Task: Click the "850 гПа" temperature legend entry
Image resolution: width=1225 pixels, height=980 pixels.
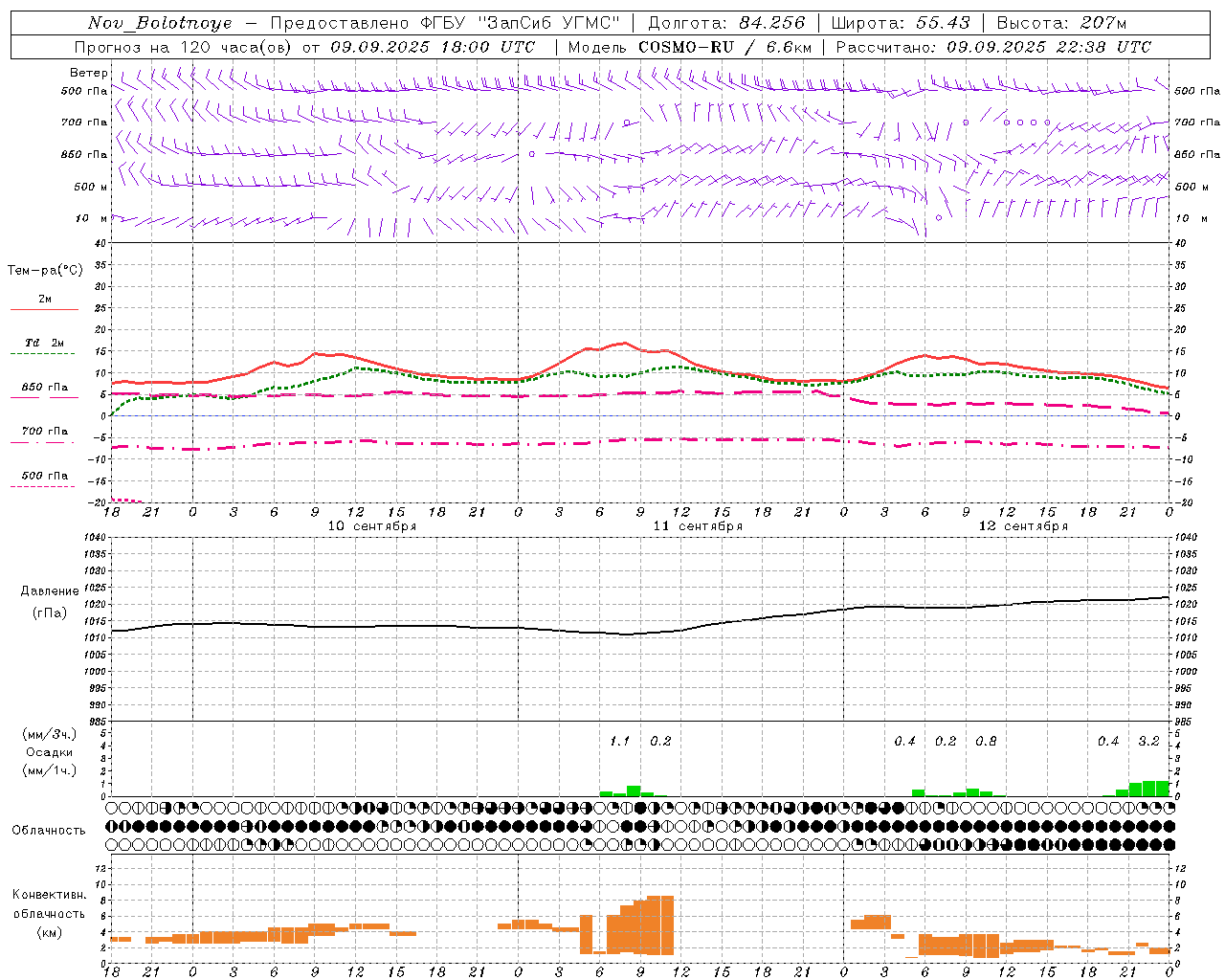Action: (x=45, y=387)
